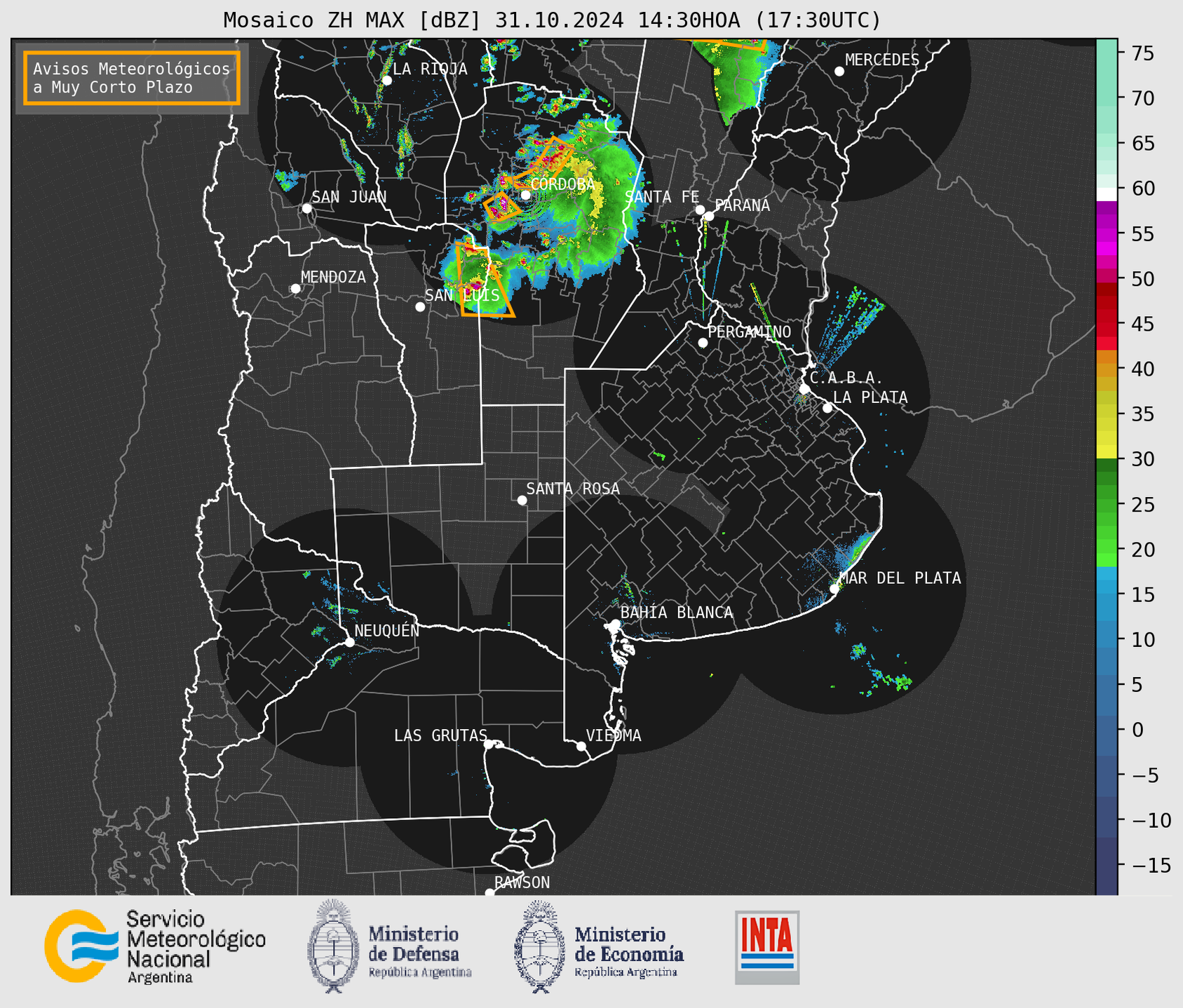Click the 55 dBZ magenta band on the color scale
1183x1008 pixels.
(x=1107, y=235)
